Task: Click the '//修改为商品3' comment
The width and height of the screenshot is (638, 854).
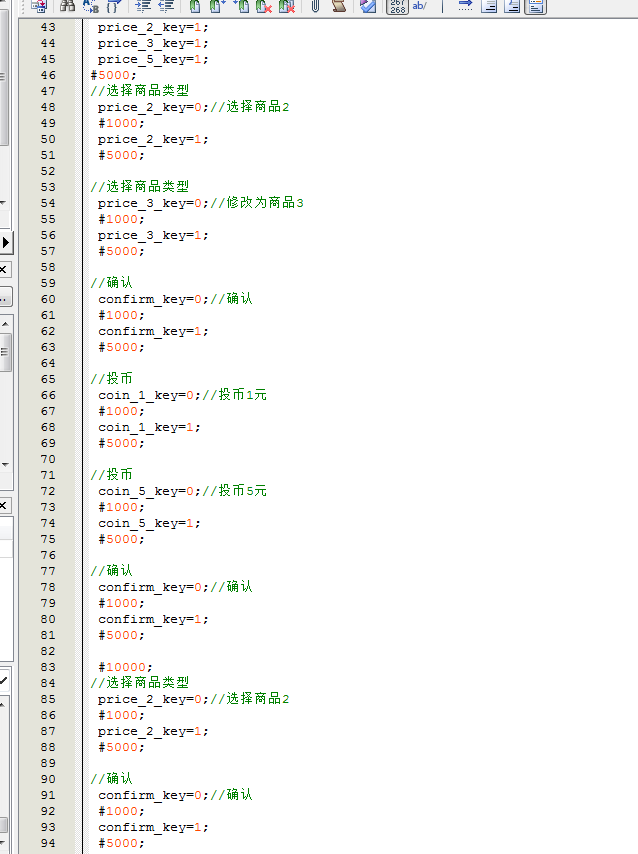Action: click(257, 203)
